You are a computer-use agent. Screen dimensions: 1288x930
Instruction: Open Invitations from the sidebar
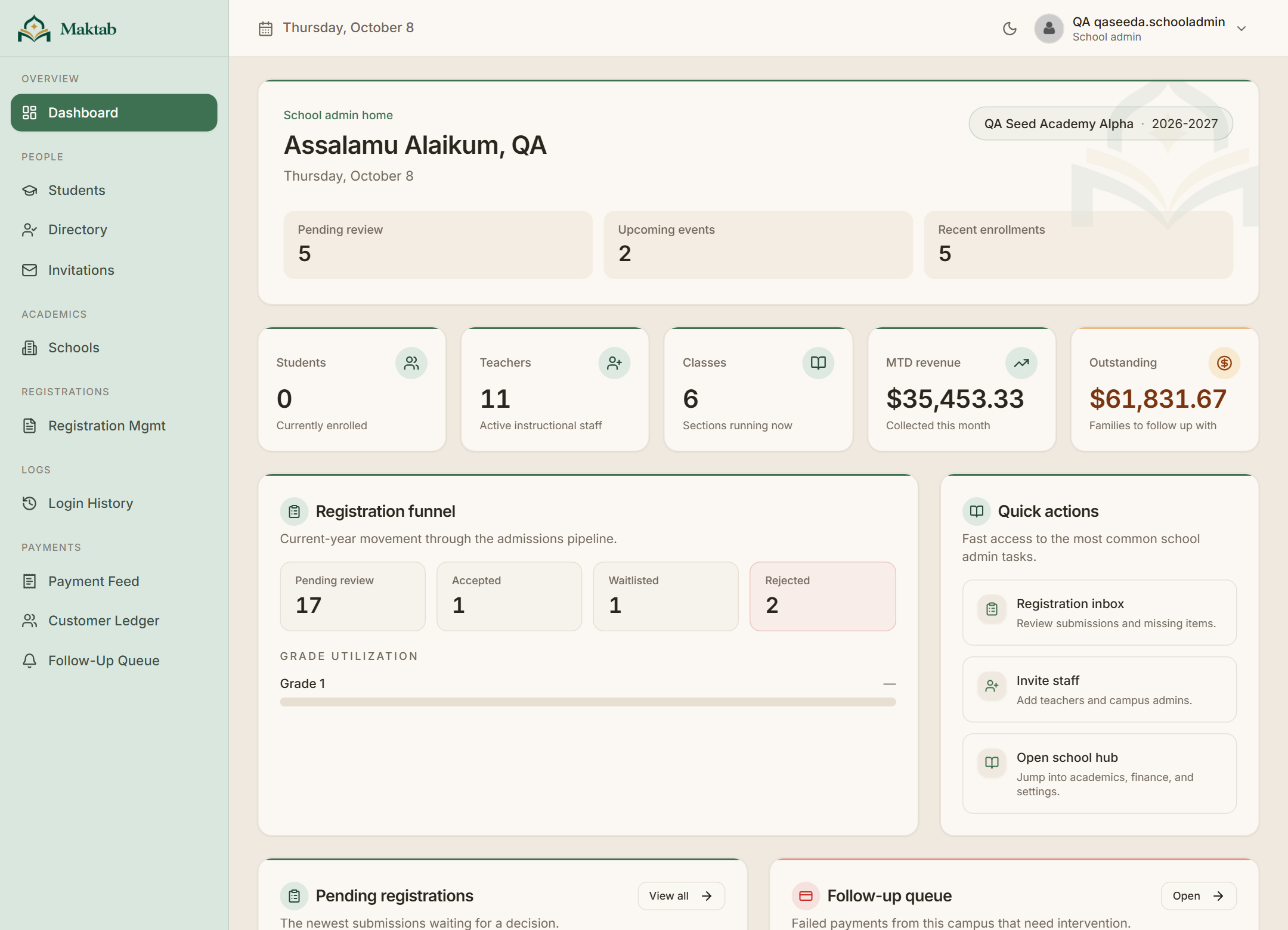[114, 270]
